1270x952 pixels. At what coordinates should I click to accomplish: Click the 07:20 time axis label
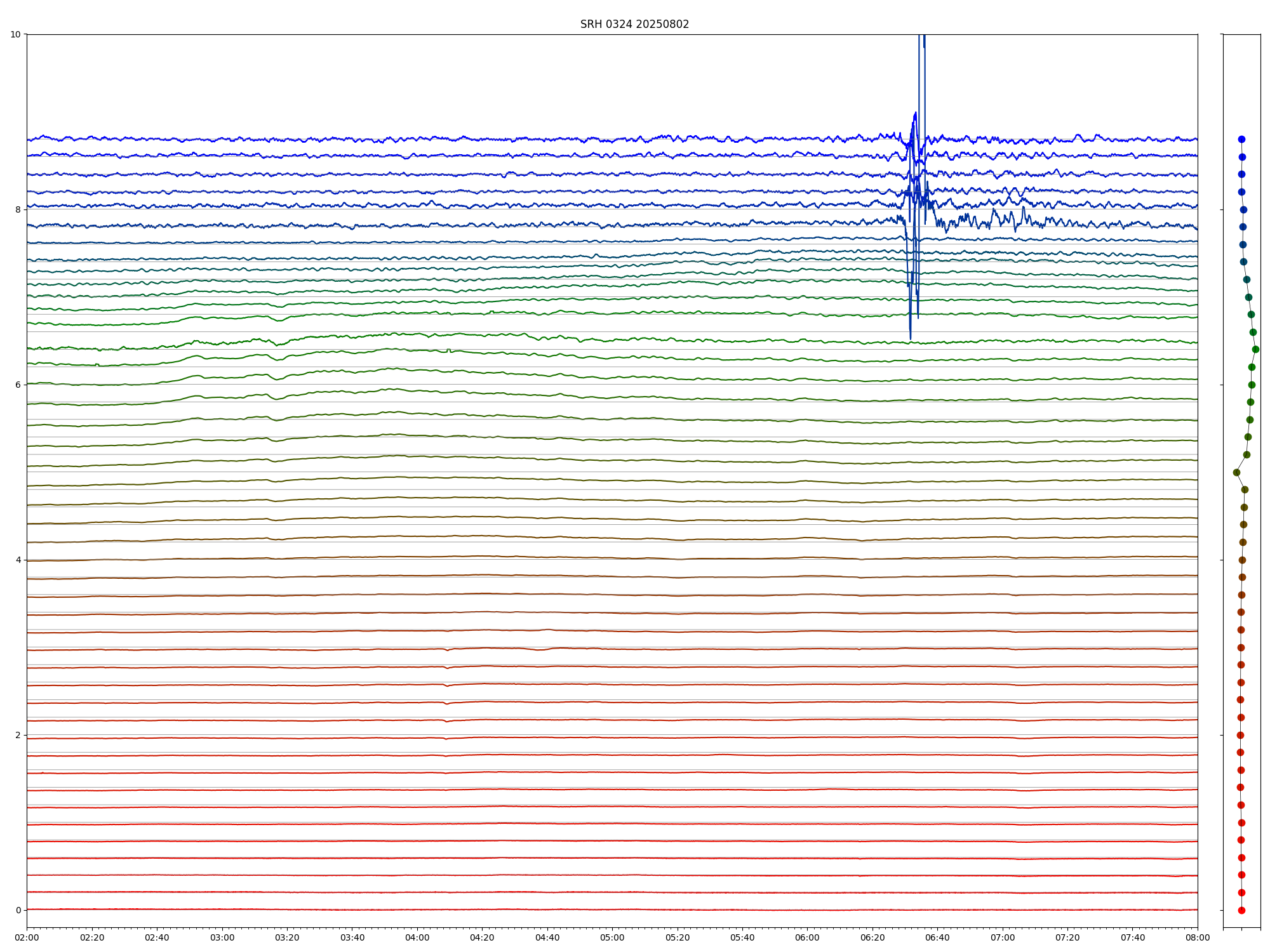point(1067,937)
